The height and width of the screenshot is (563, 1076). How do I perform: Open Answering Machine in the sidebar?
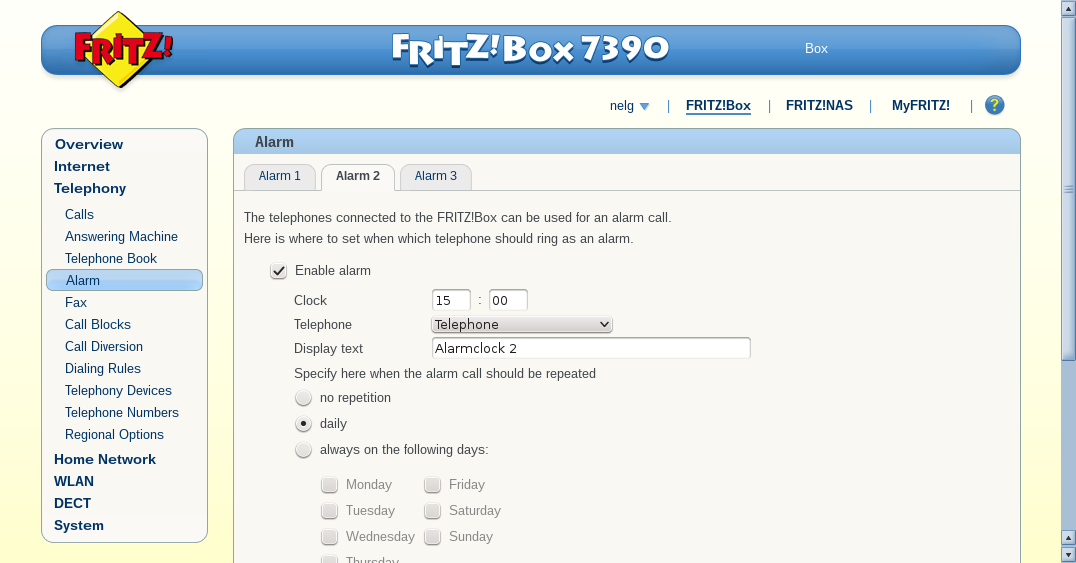pyautogui.click(x=121, y=236)
